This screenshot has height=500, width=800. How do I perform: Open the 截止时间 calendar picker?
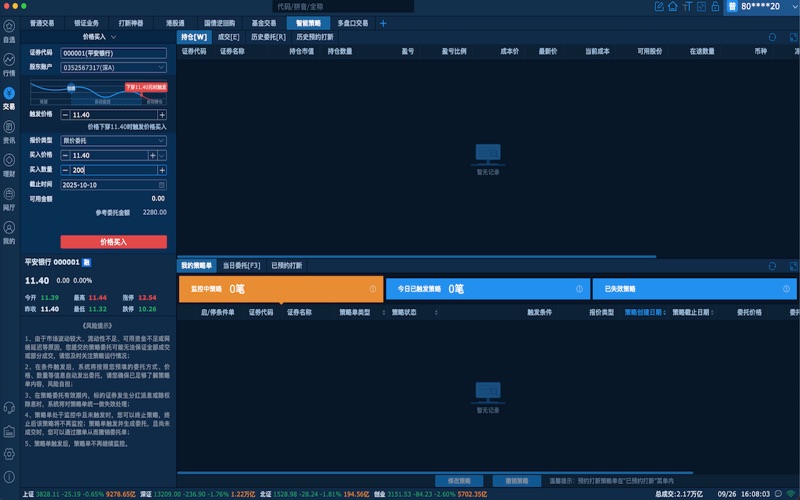coord(161,185)
